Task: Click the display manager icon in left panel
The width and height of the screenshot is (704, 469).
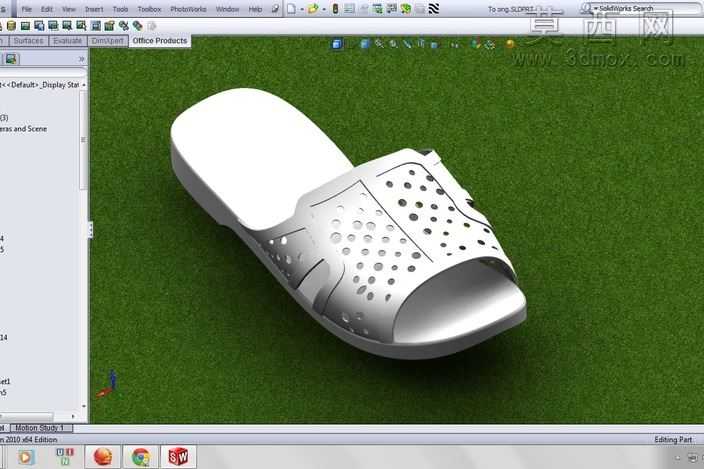Action: point(11,59)
